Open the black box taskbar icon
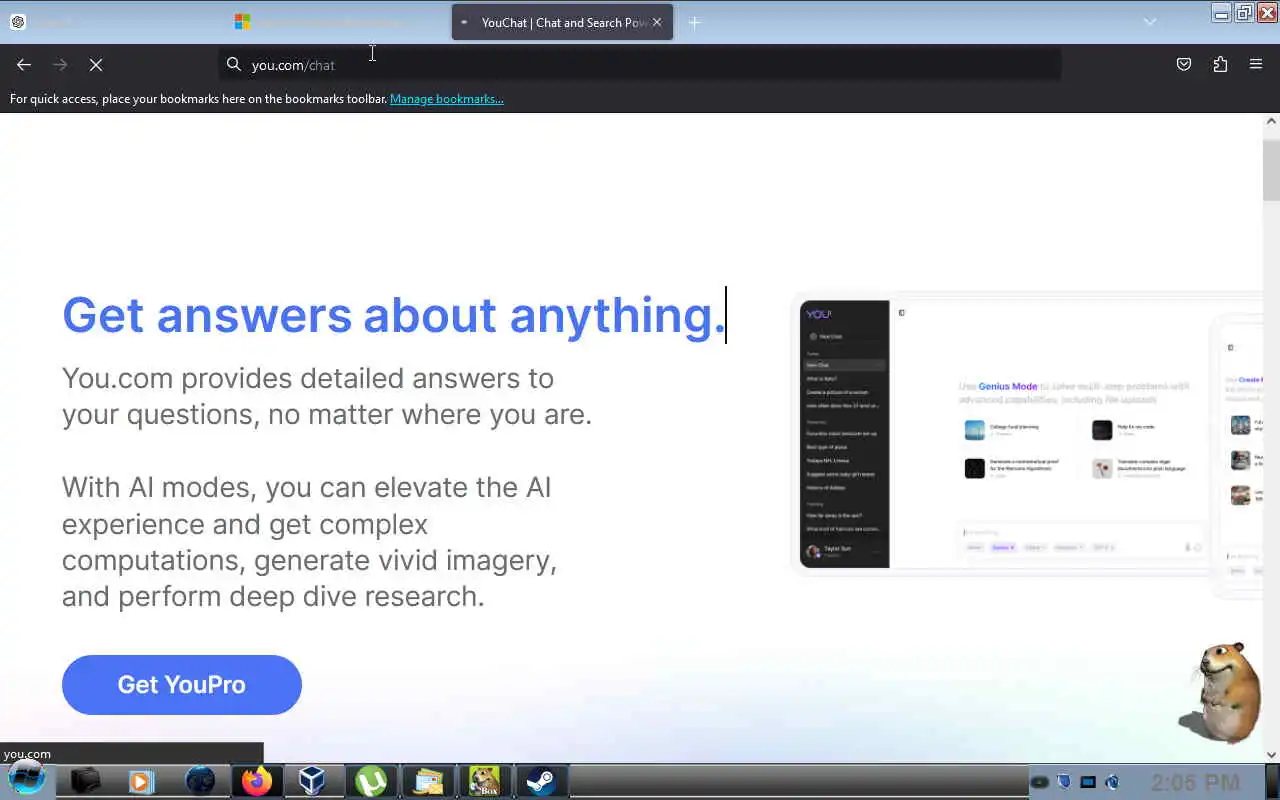This screenshot has width=1280, height=800. [86, 781]
